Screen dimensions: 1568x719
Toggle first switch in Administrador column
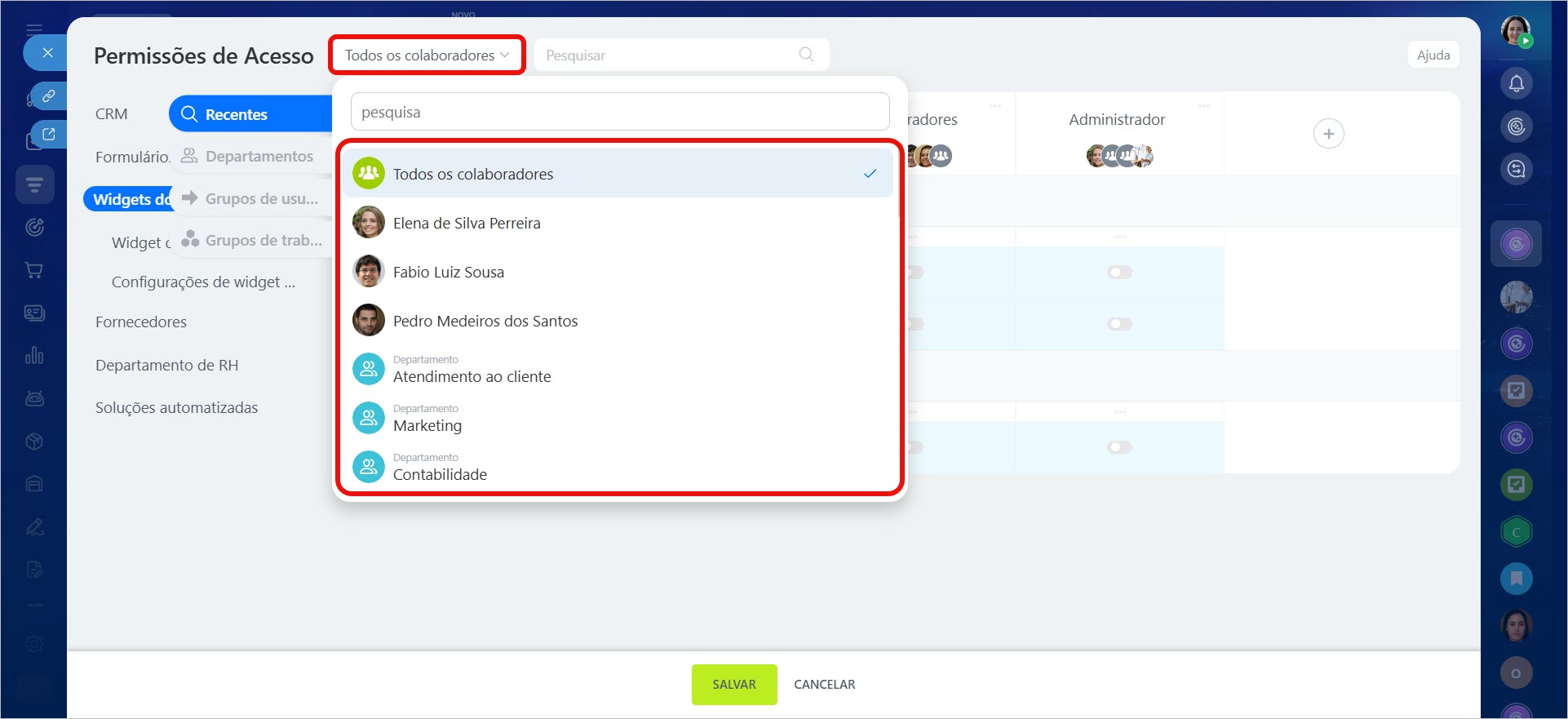coord(1119,272)
